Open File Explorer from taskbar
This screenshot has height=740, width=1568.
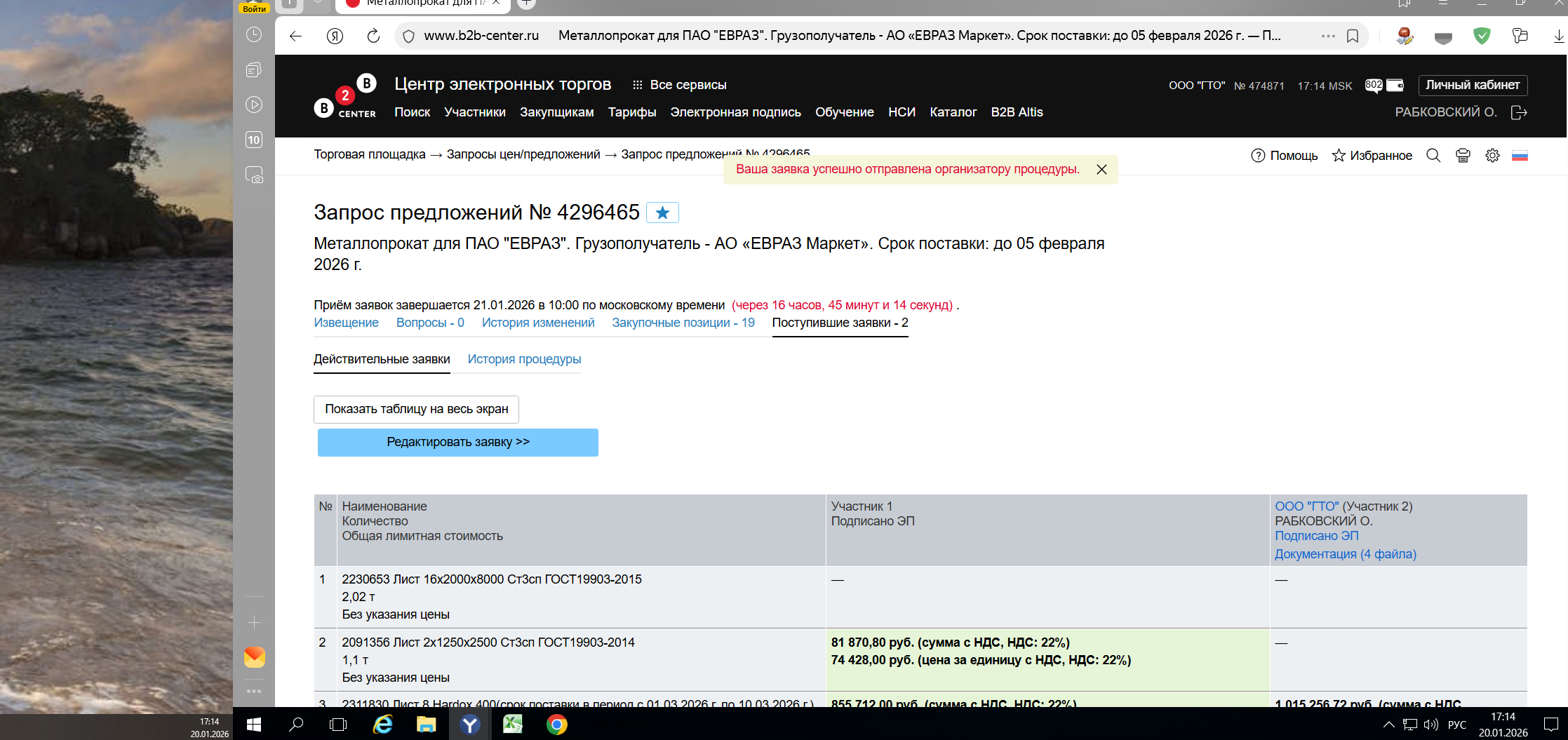click(x=426, y=724)
